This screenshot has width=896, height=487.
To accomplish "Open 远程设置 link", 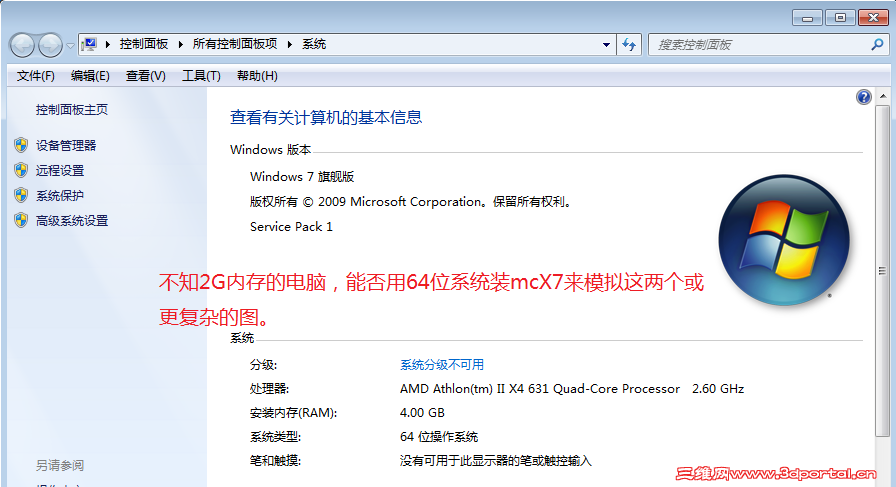I will [59, 171].
